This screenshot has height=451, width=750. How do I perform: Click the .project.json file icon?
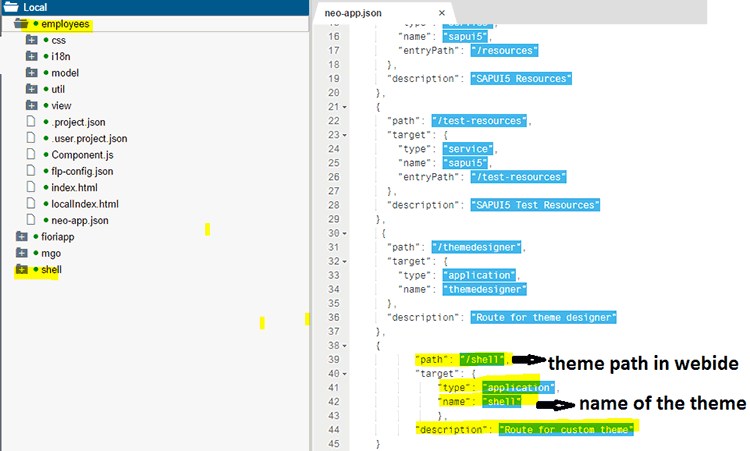pyautogui.click(x=32, y=122)
